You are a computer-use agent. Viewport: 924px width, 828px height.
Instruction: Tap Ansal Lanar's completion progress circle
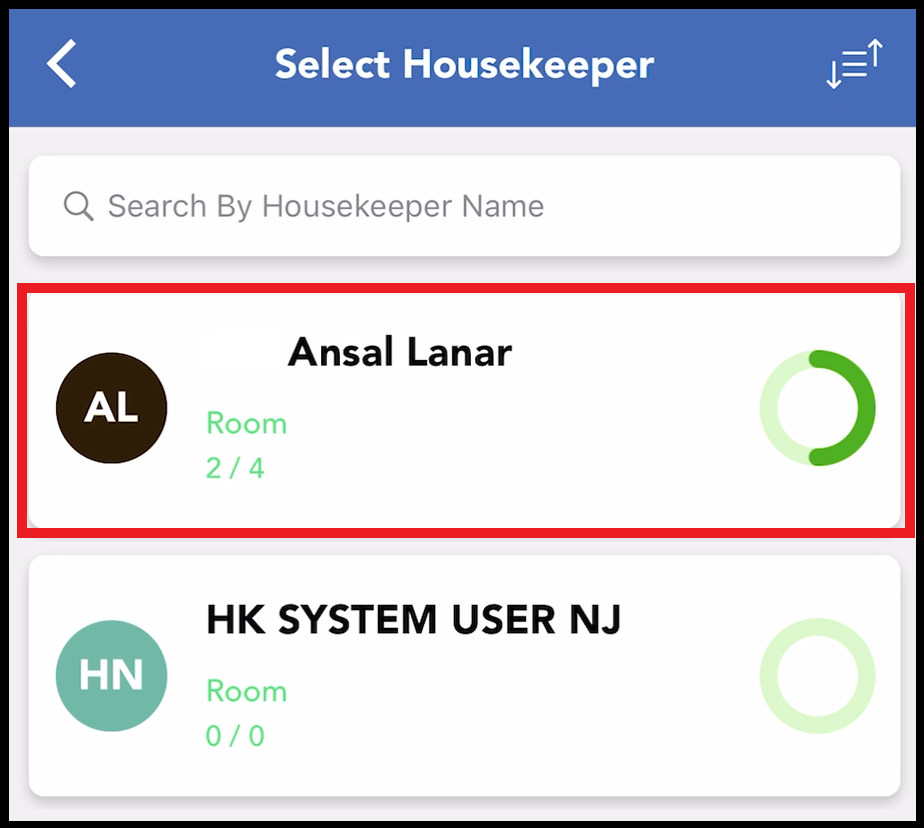(818, 407)
